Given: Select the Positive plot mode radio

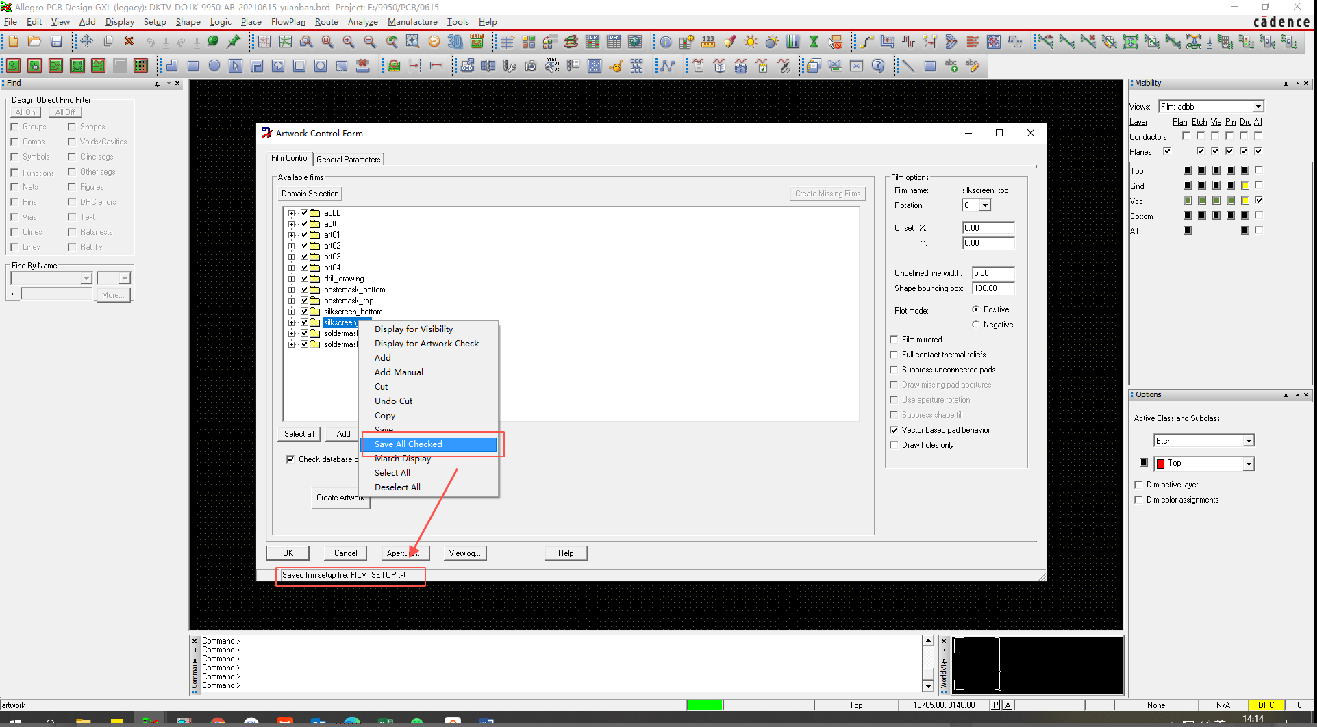Looking at the screenshot, I should [x=976, y=309].
